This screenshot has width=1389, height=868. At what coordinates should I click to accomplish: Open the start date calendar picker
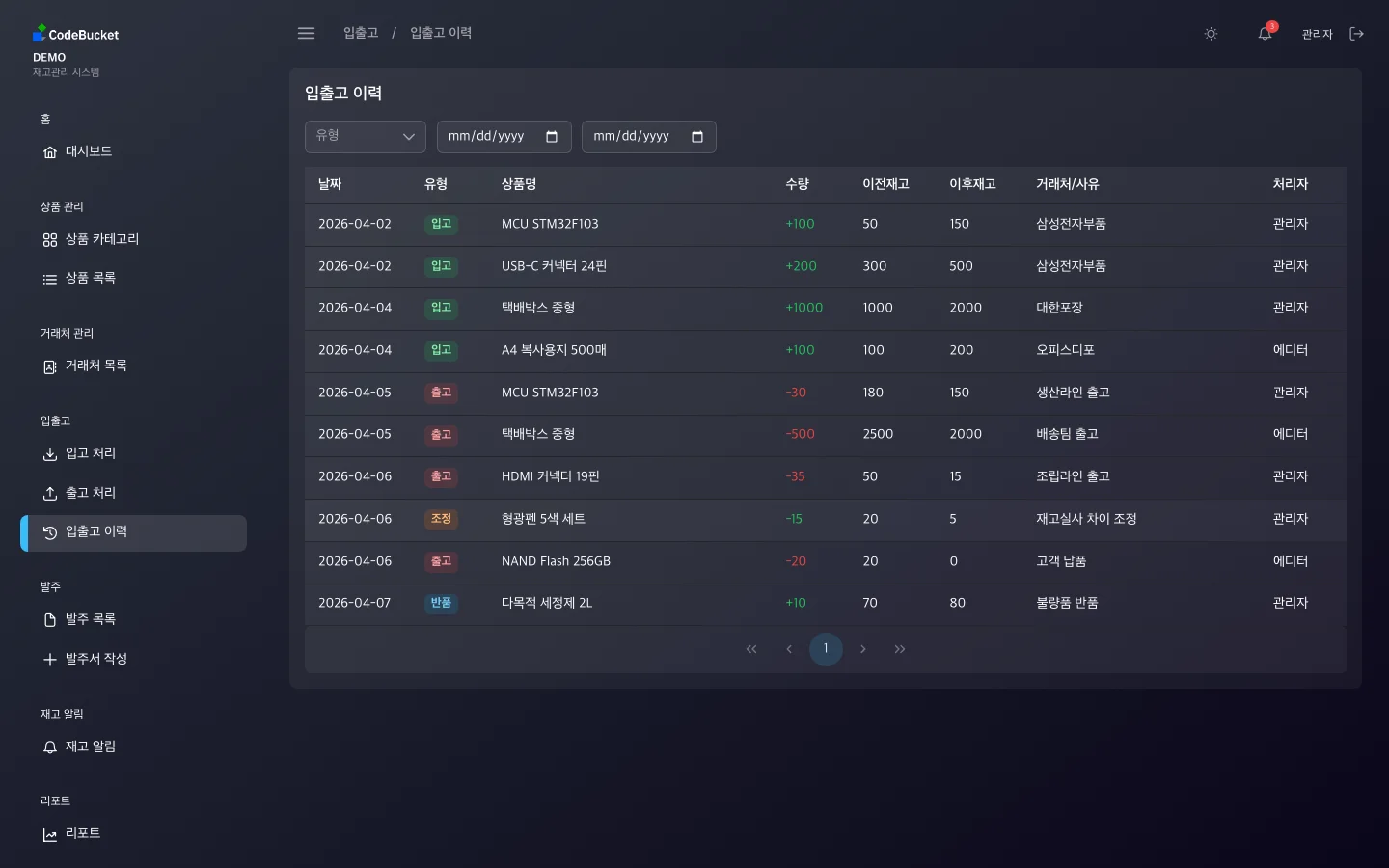[x=552, y=137]
